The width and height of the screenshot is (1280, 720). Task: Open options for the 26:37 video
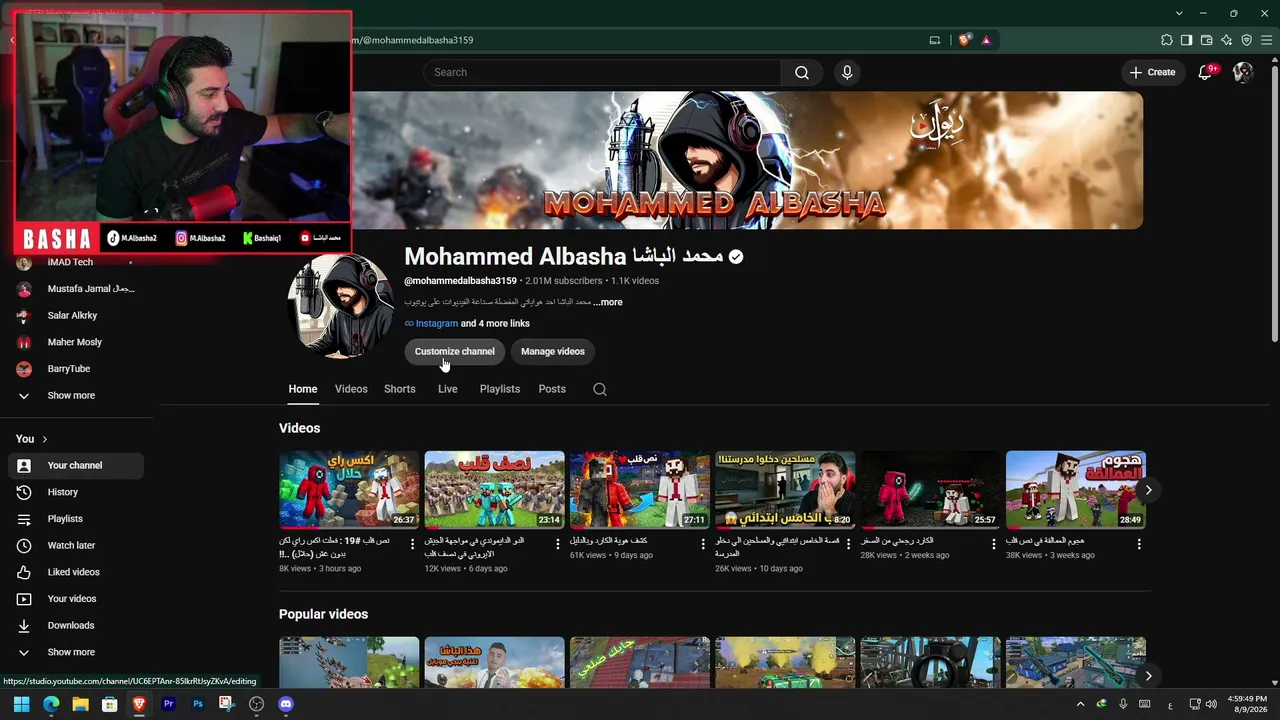(x=412, y=544)
